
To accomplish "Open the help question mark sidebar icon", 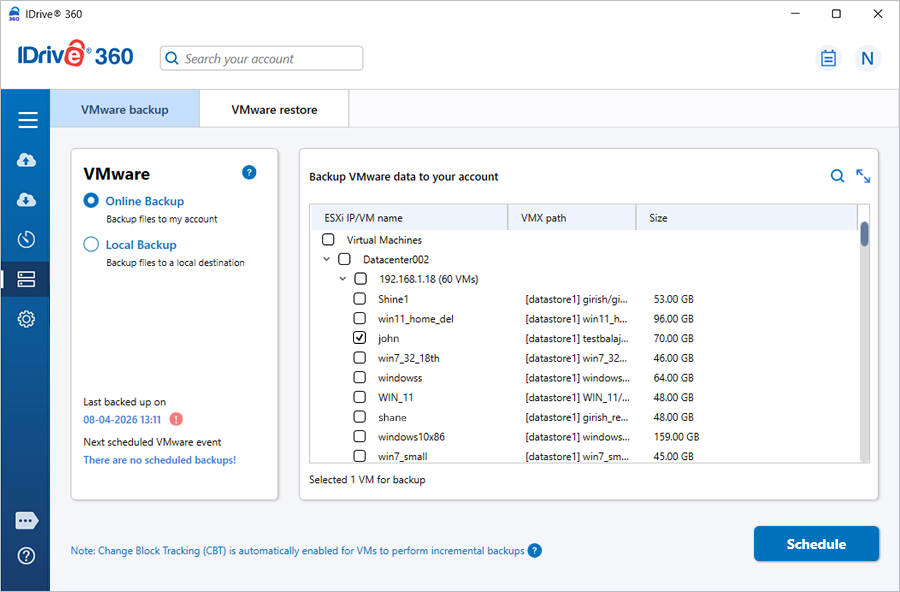I will (26, 556).
